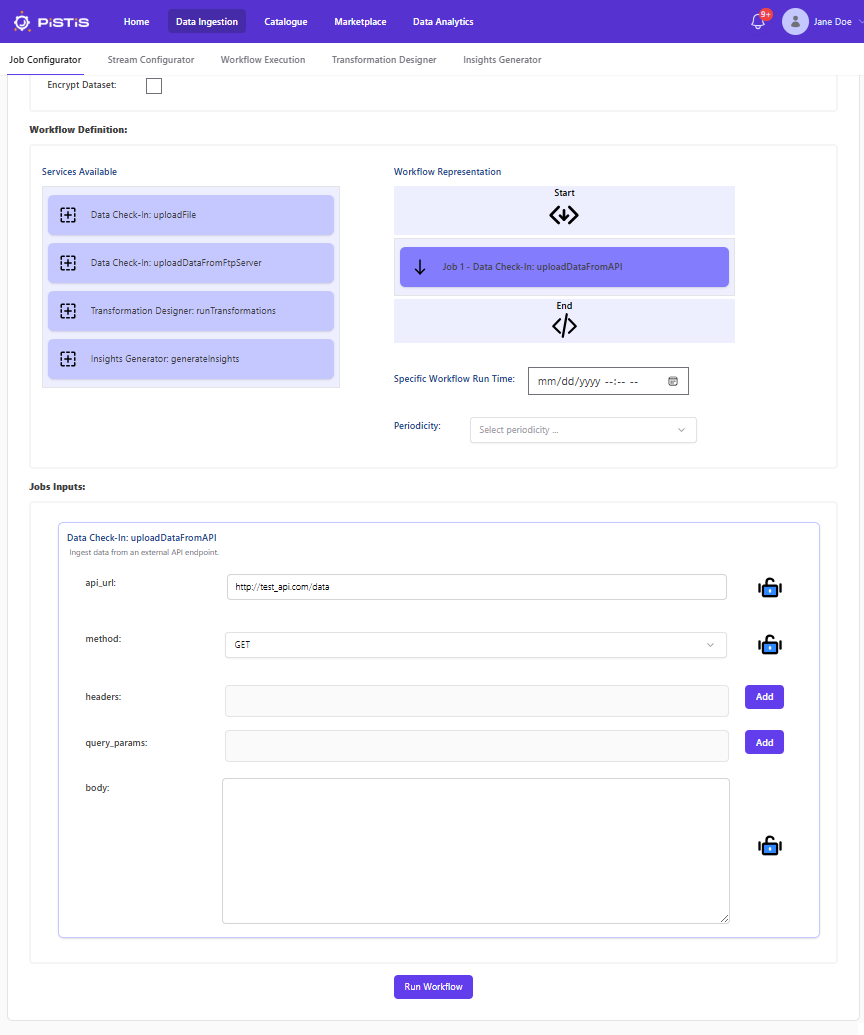Click add icon for uploadDataFromFtpServer
The height and width of the screenshot is (1035, 864).
click(x=68, y=263)
